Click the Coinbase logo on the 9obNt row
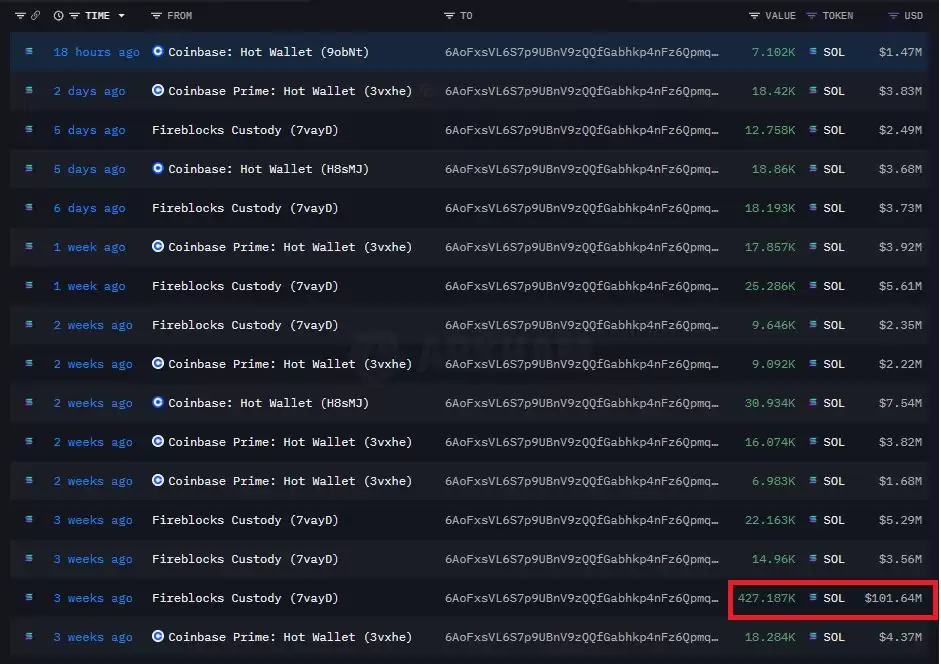 (158, 52)
